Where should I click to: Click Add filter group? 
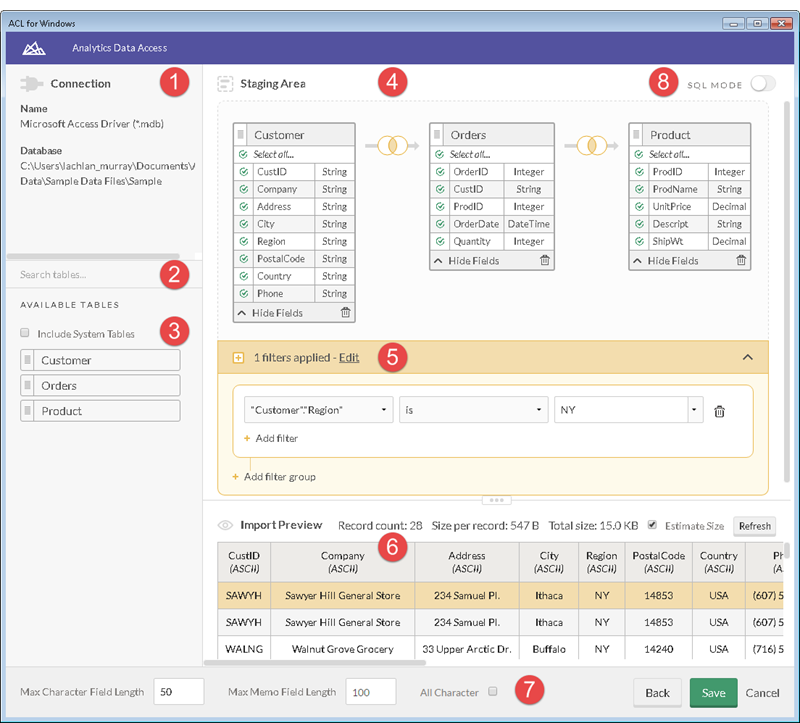point(274,477)
